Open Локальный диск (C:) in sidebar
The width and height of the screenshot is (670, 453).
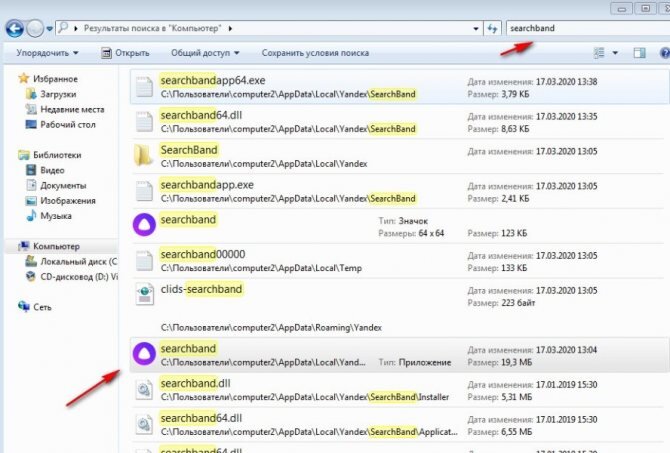click(79, 262)
